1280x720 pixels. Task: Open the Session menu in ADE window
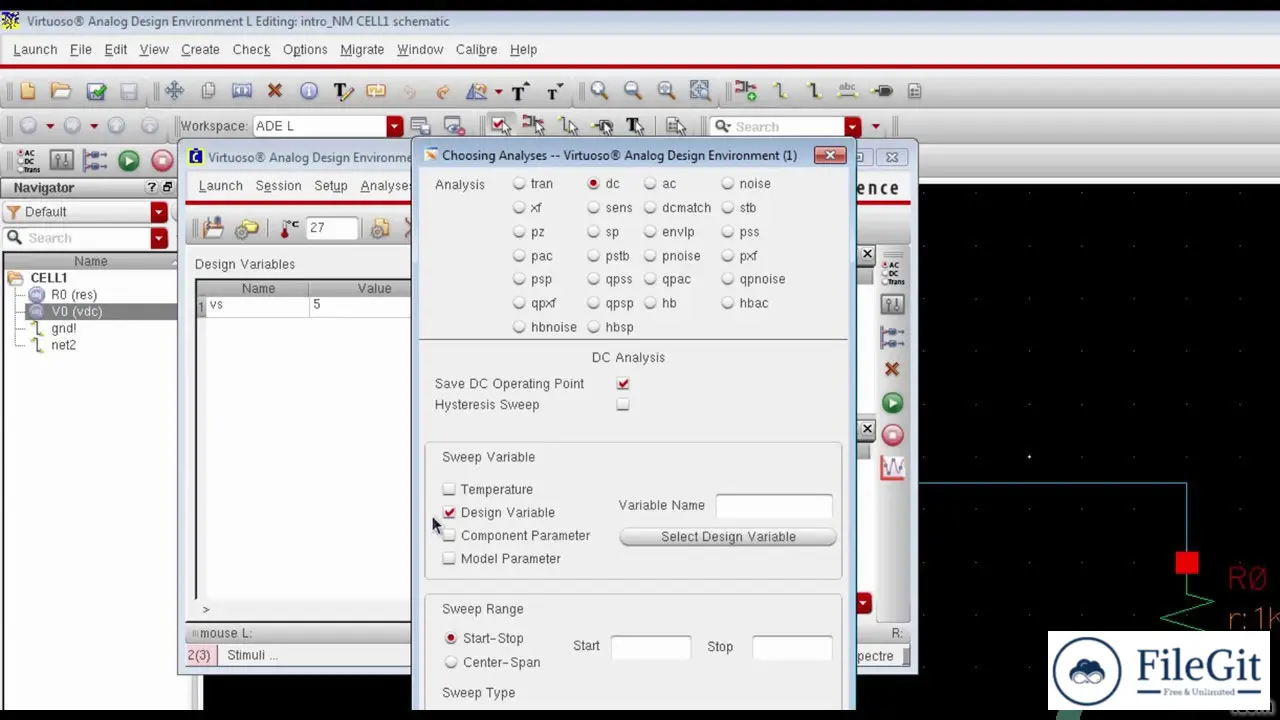[x=278, y=186]
